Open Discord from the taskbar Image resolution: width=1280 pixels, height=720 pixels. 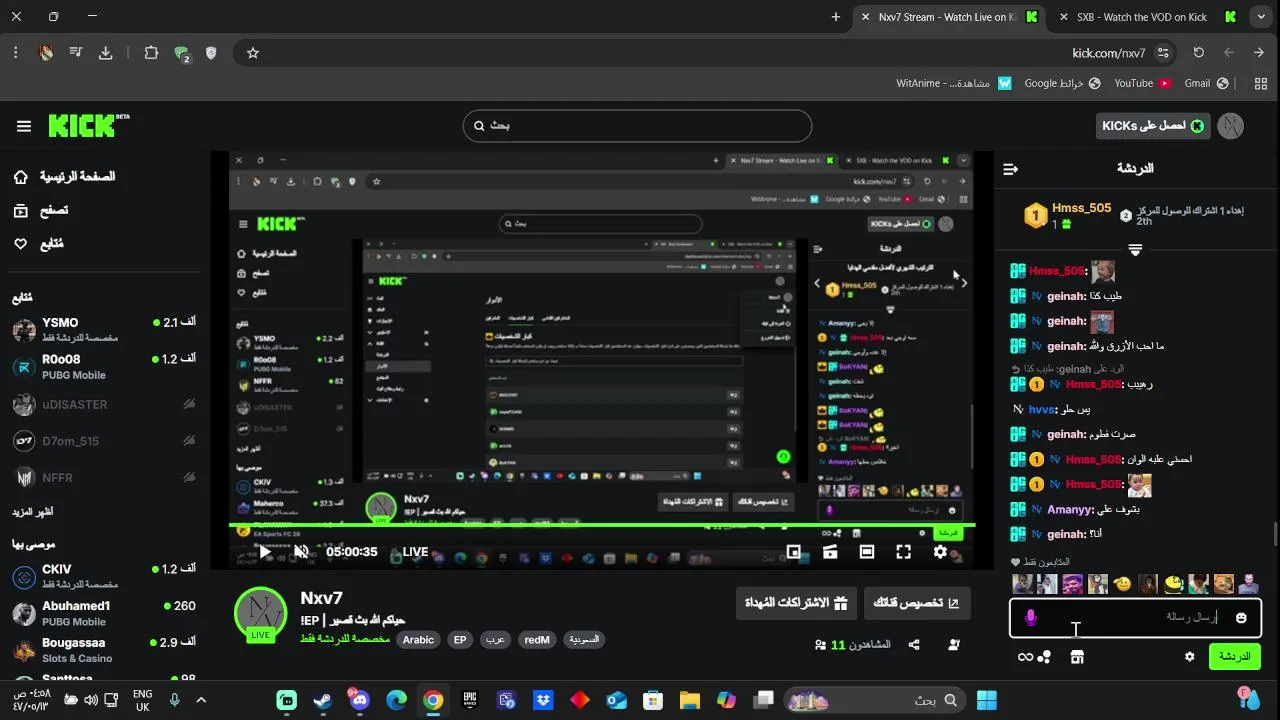click(360, 700)
